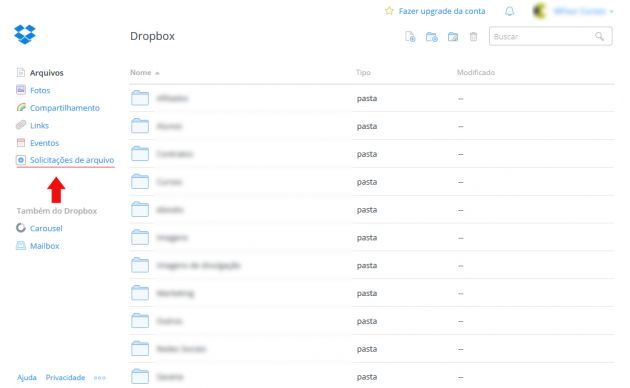Click the shared folder toolbar icon

pos(453,37)
